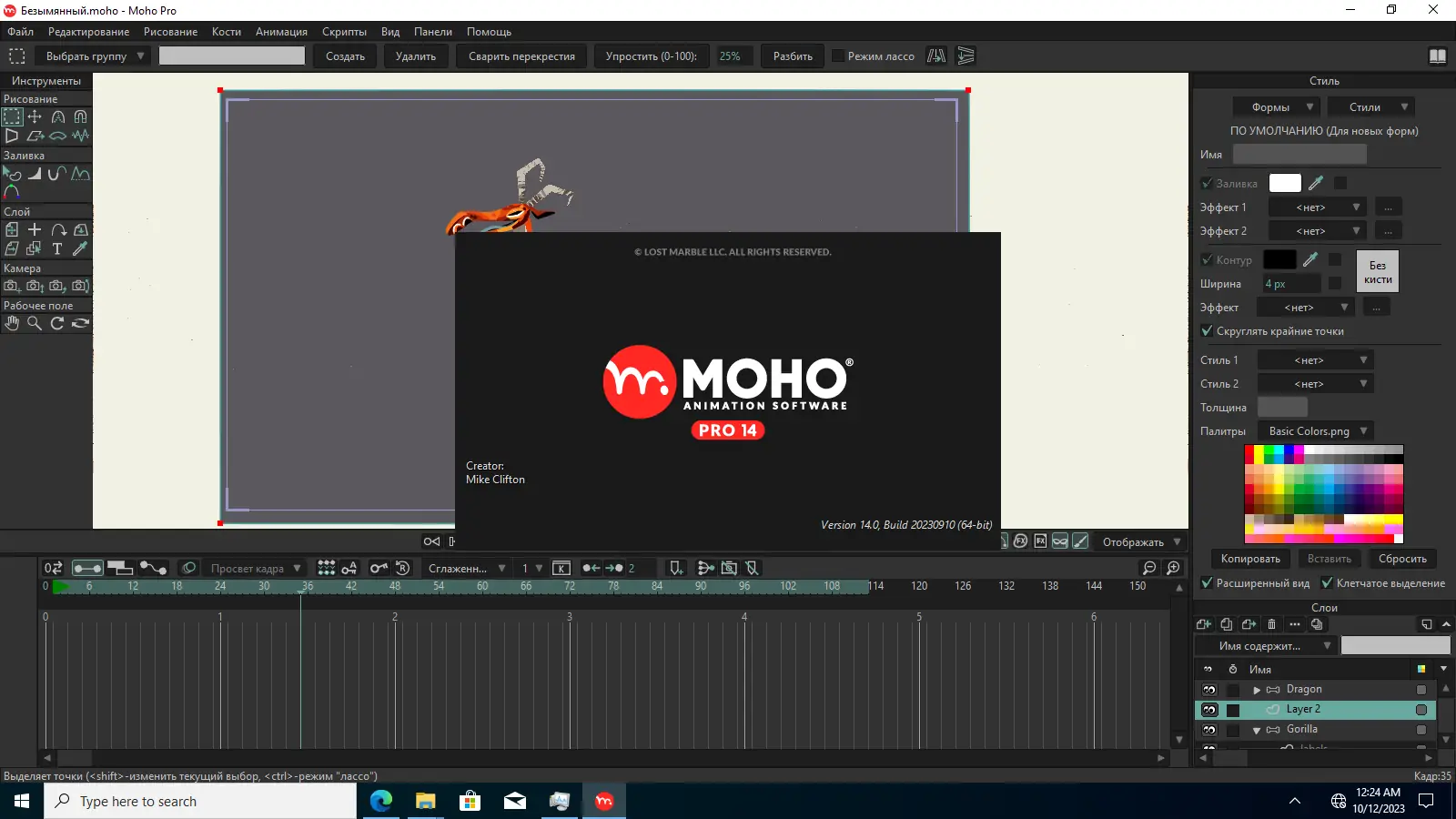Open the Styles (Стили) dropdown
1456x819 pixels.
pos(1370,107)
